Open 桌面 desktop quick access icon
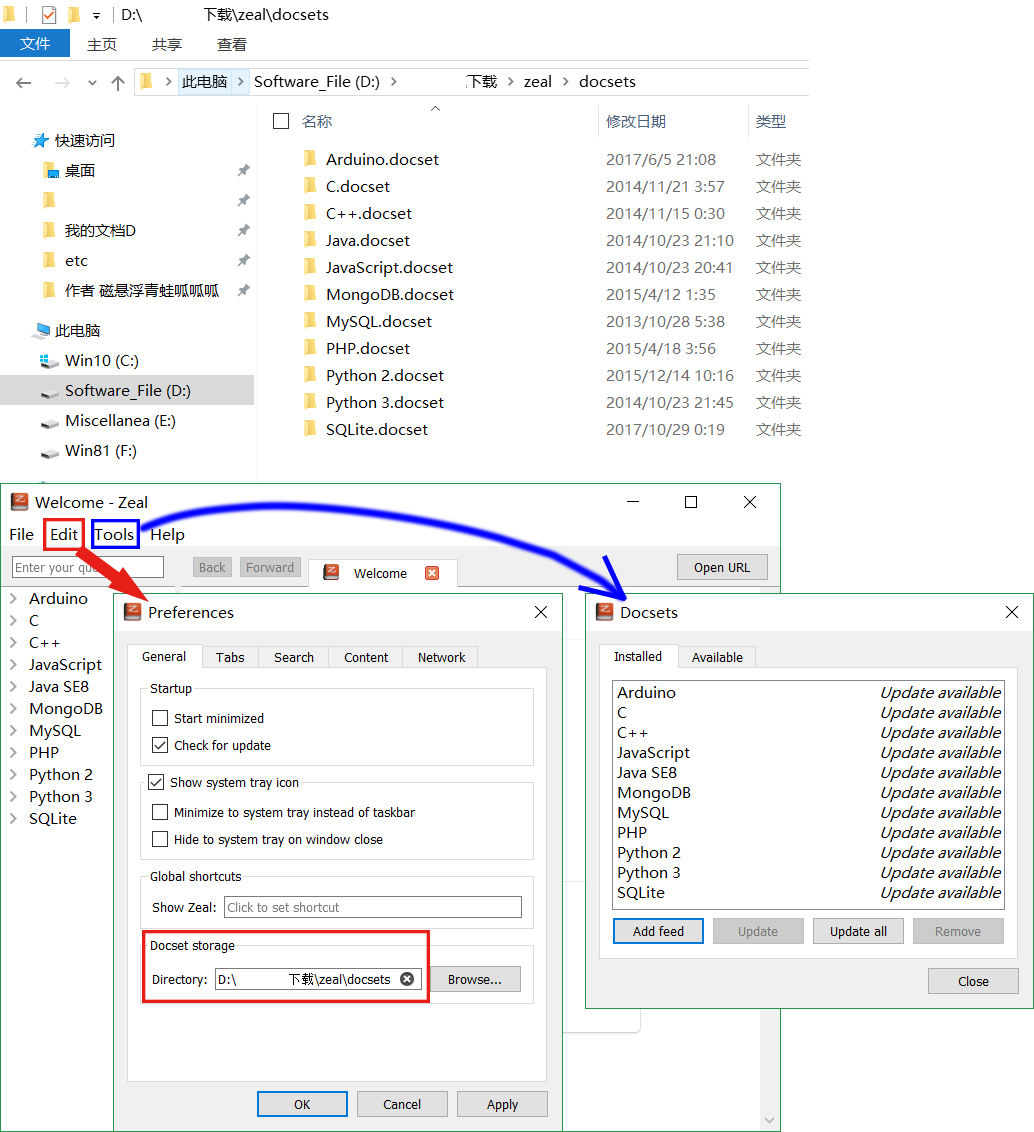The width and height of the screenshot is (1034, 1132). point(50,171)
